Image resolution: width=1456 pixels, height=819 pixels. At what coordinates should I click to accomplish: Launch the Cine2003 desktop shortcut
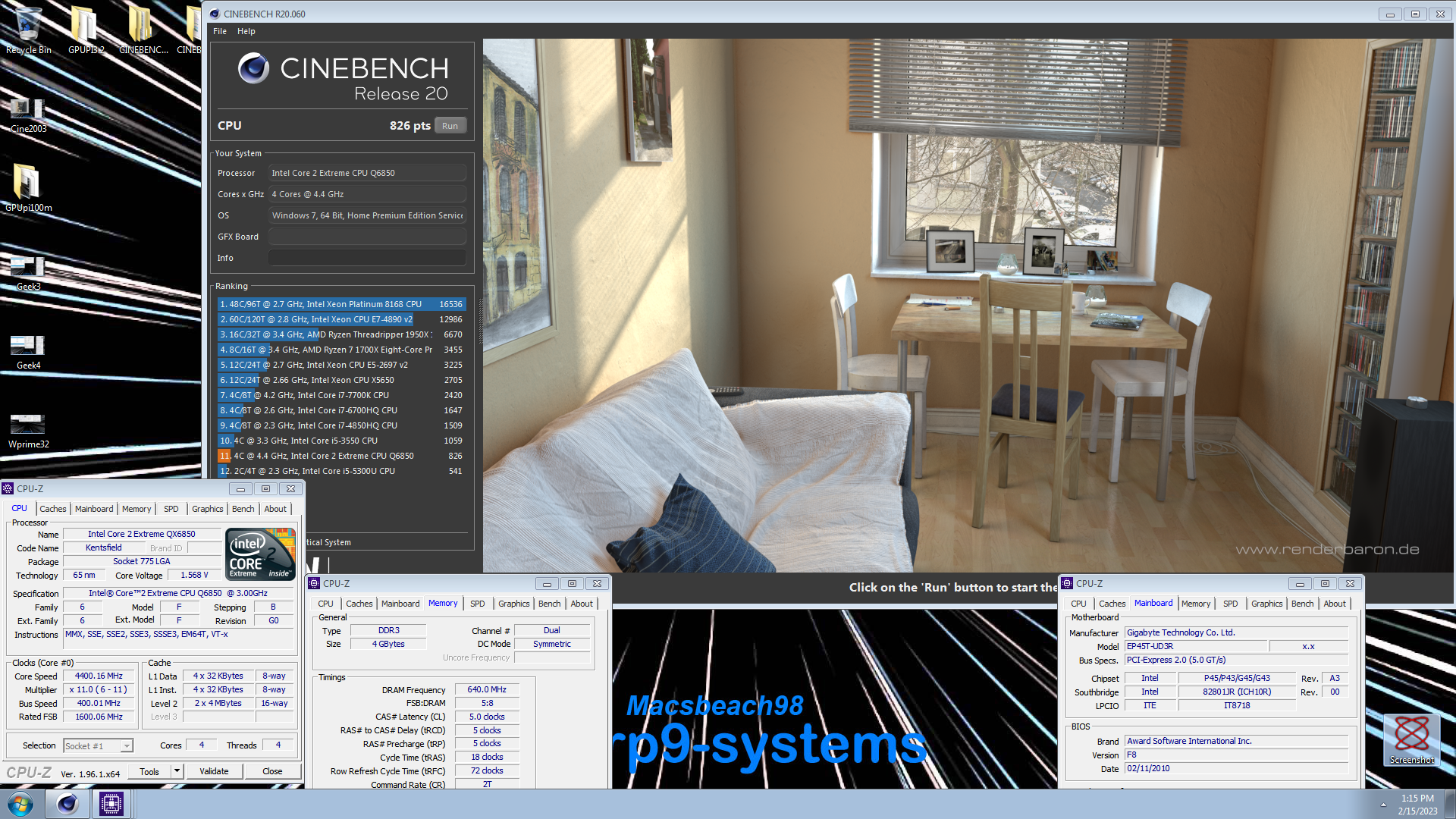pyautogui.click(x=28, y=114)
